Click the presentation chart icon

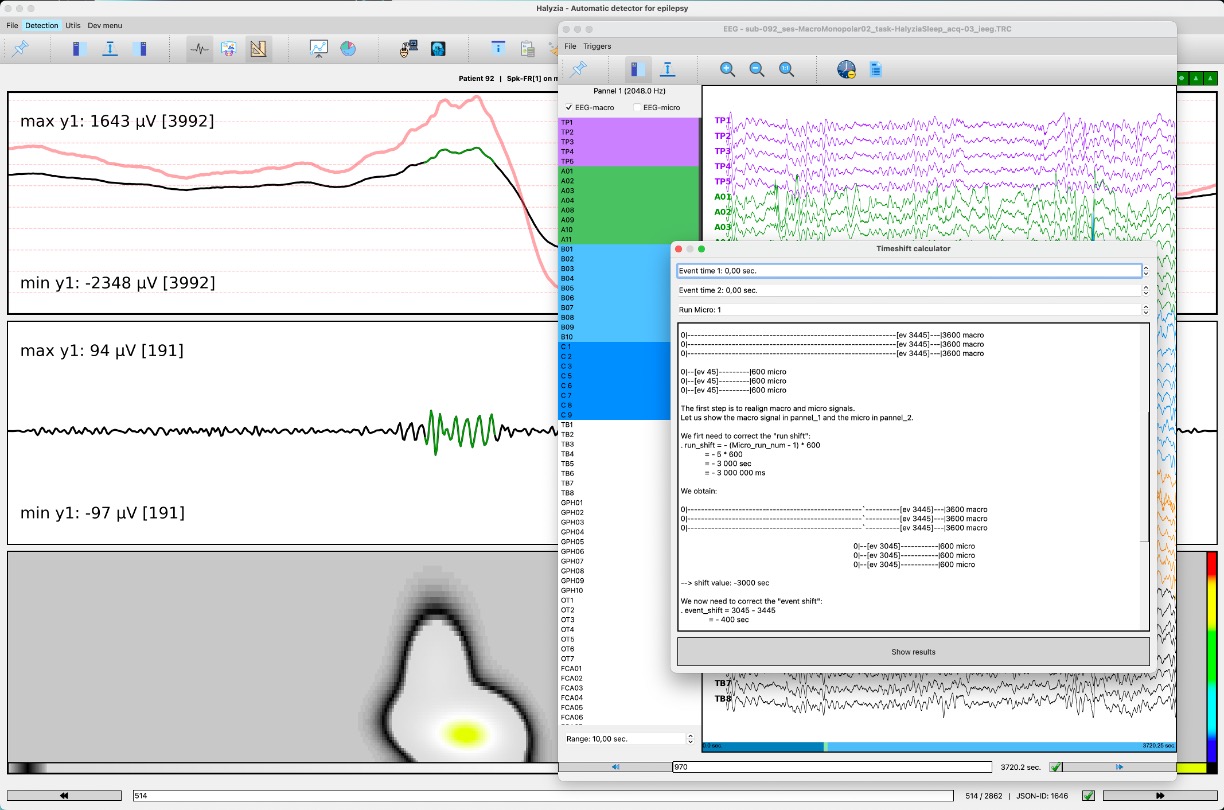[x=318, y=48]
